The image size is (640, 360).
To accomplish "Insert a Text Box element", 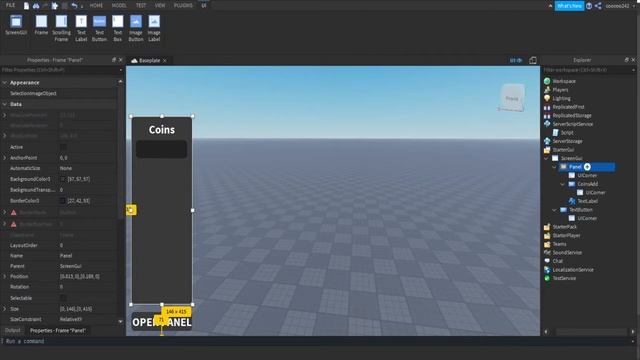I will [x=118, y=28].
